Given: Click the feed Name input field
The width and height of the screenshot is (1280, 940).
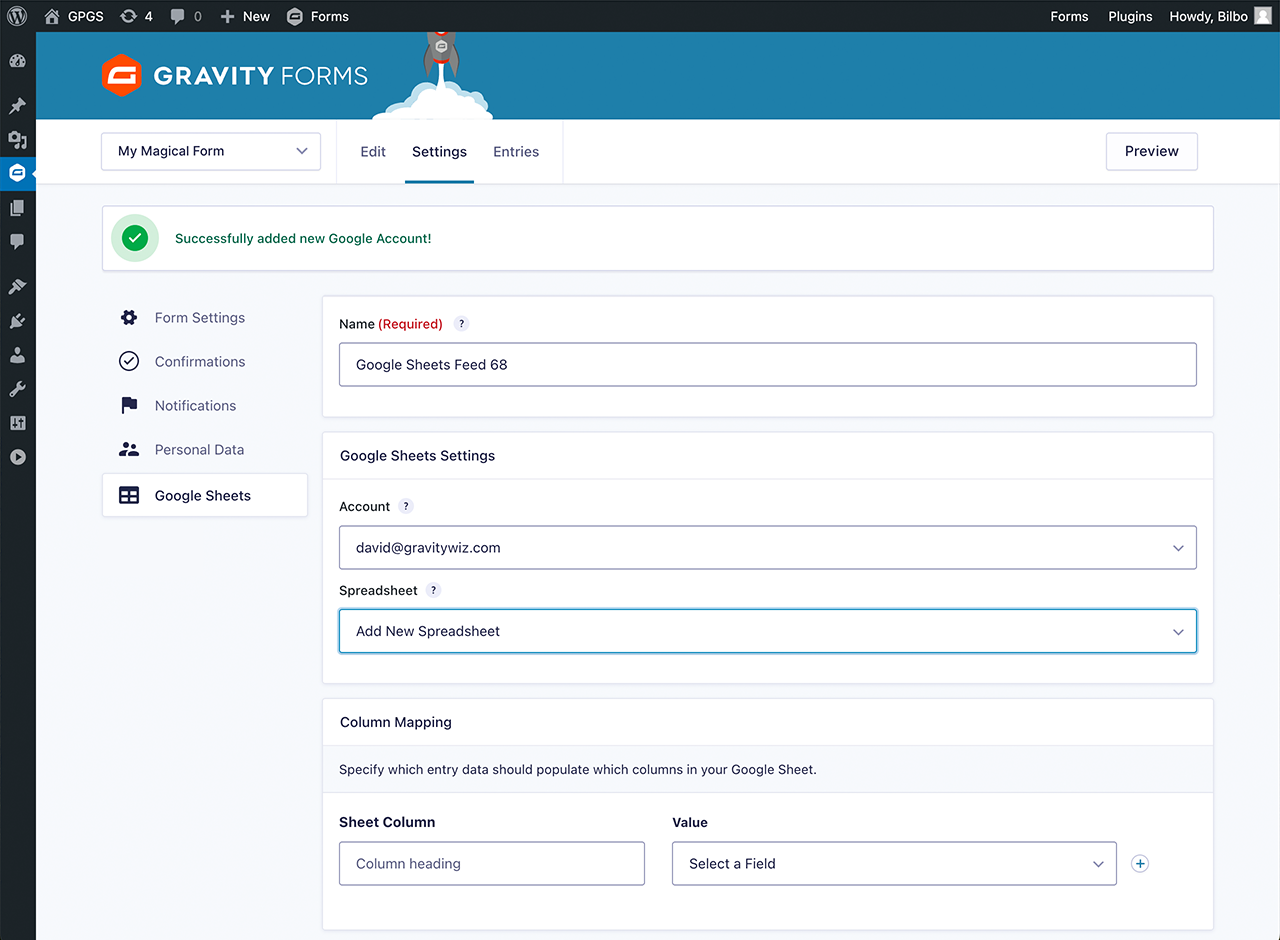Looking at the screenshot, I should (x=768, y=365).
